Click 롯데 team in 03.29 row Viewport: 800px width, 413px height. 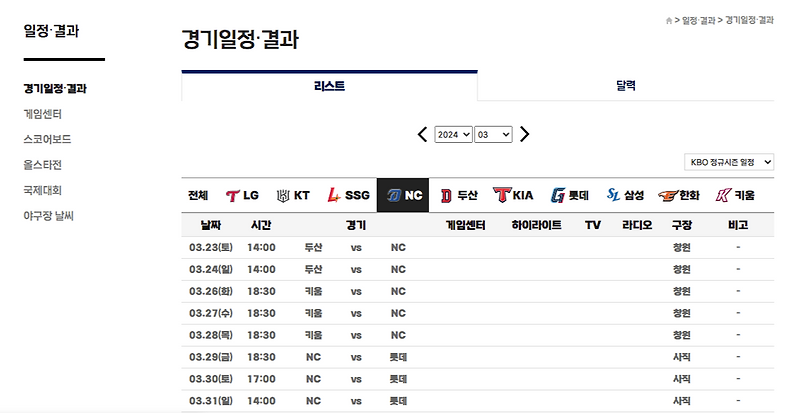click(398, 357)
